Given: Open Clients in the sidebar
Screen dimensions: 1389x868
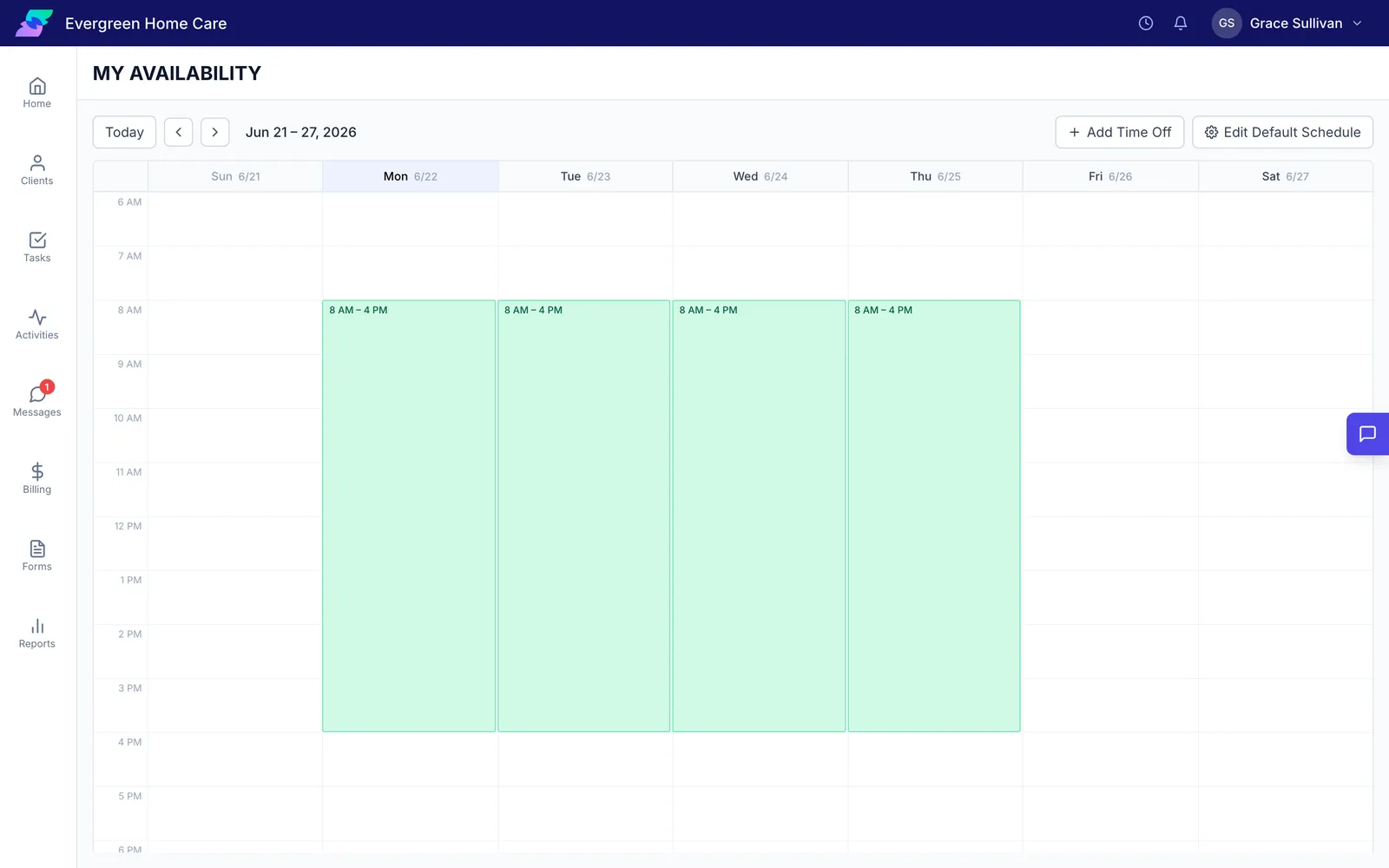Looking at the screenshot, I should pos(37,170).
